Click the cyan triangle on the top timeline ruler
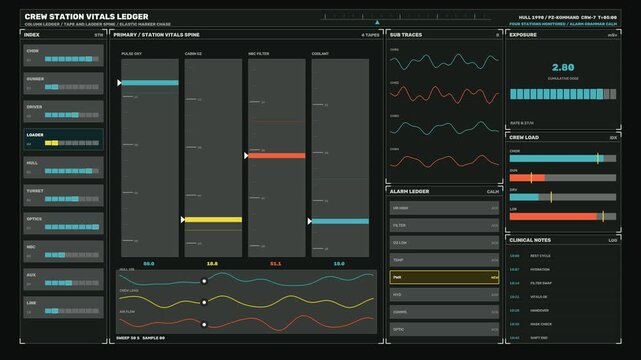 click(377, 22)
